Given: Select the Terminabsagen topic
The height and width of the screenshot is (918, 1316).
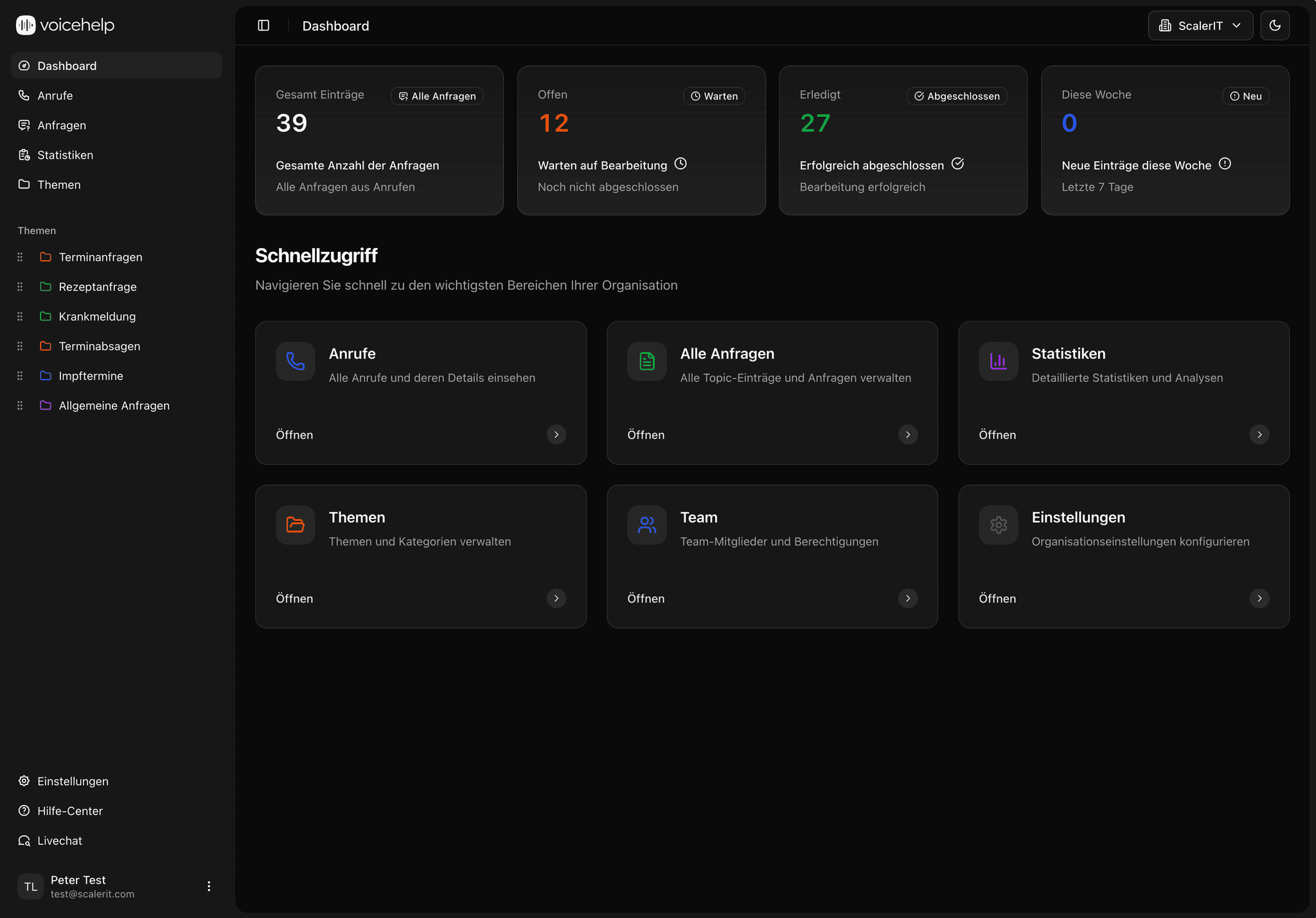Looking at the screenshot, I should click(x=100, y=346).
